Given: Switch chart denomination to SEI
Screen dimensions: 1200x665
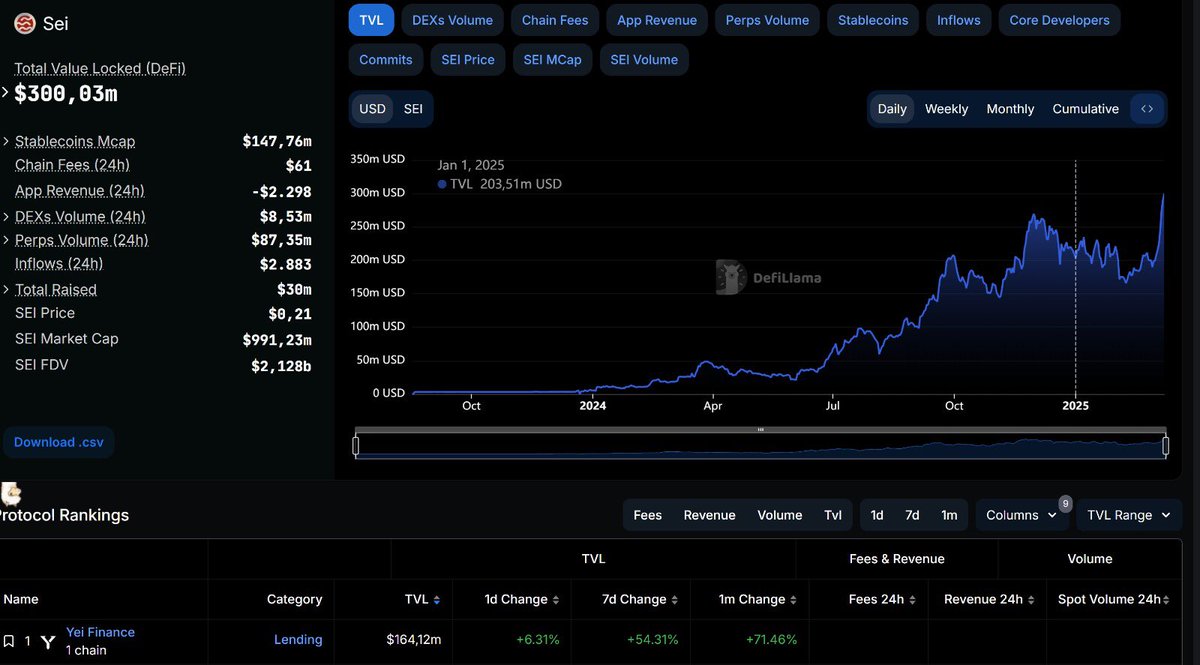Looking at the screenshot, I should point(413,109).
